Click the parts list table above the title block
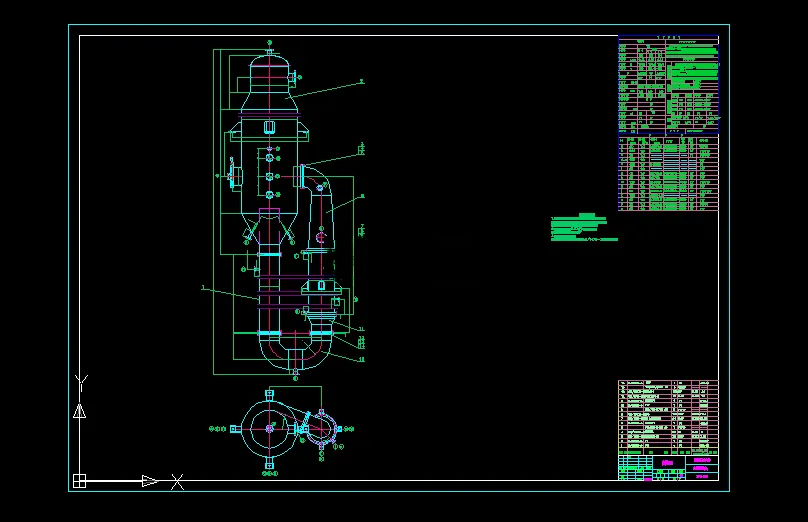This screenshot has height=522, width=808. tap(668, 417)
